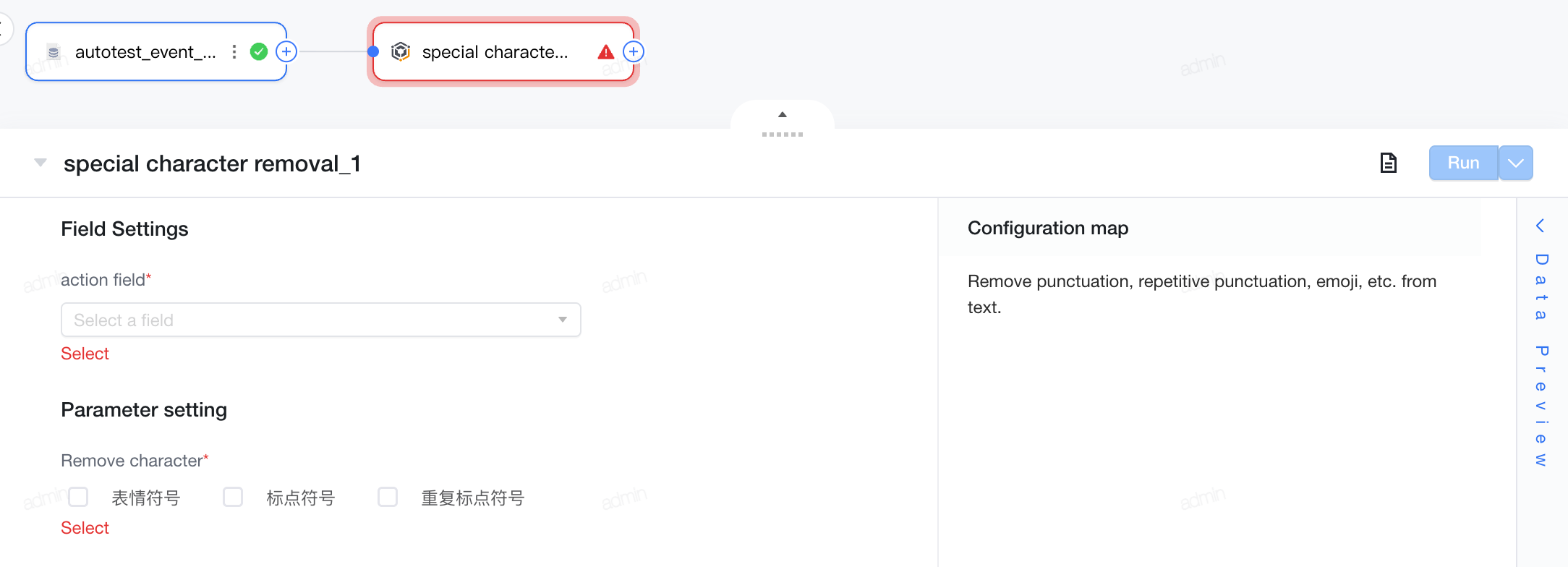Click the blue input port of special character node
The height and width of the screenshot is (567, 1568).
(x=373, y=51)
